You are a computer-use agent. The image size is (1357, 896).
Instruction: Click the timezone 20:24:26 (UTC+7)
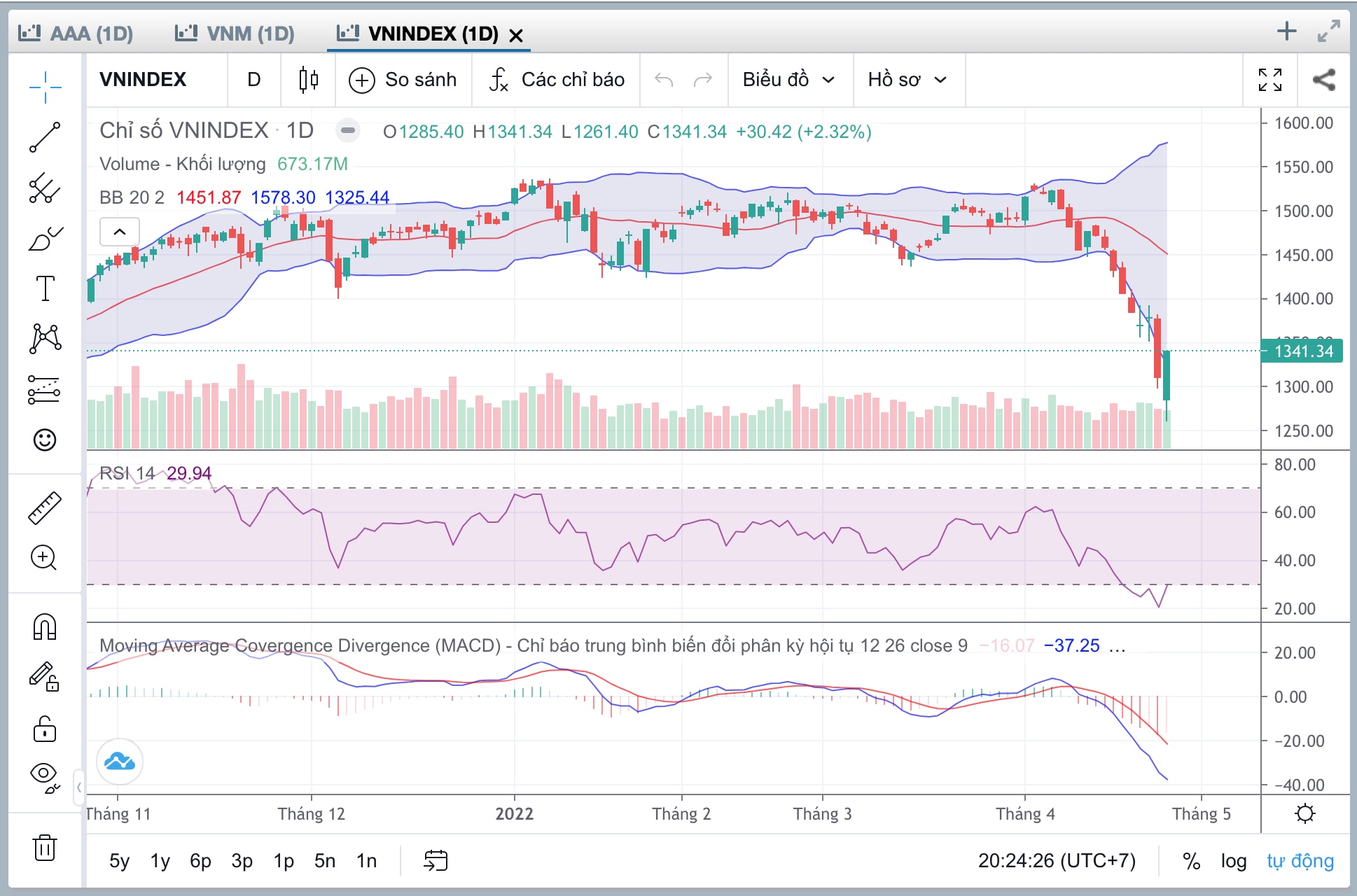pos(1057,860)
